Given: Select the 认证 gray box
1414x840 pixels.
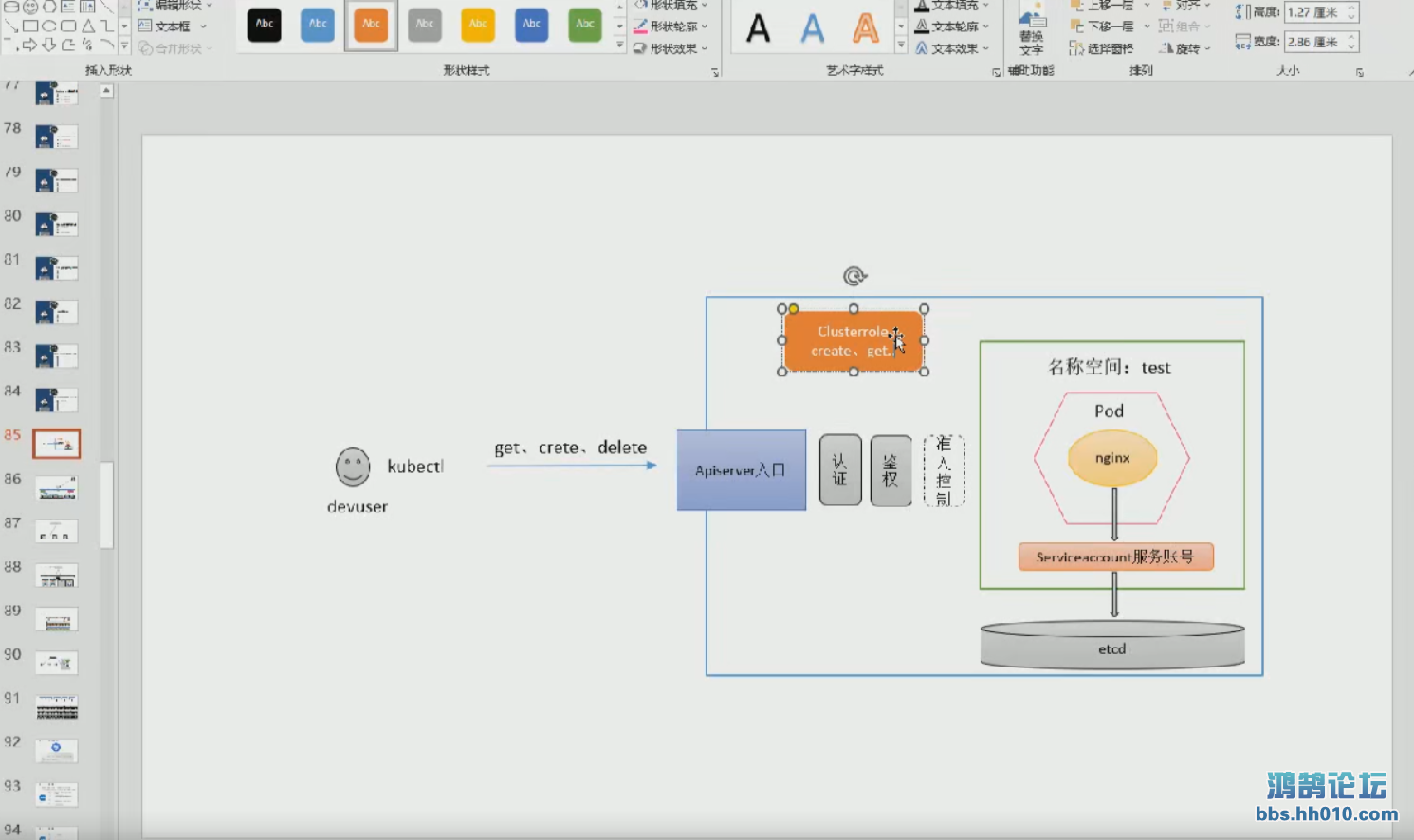Looking at the screenshot, I should pos(840,470).
